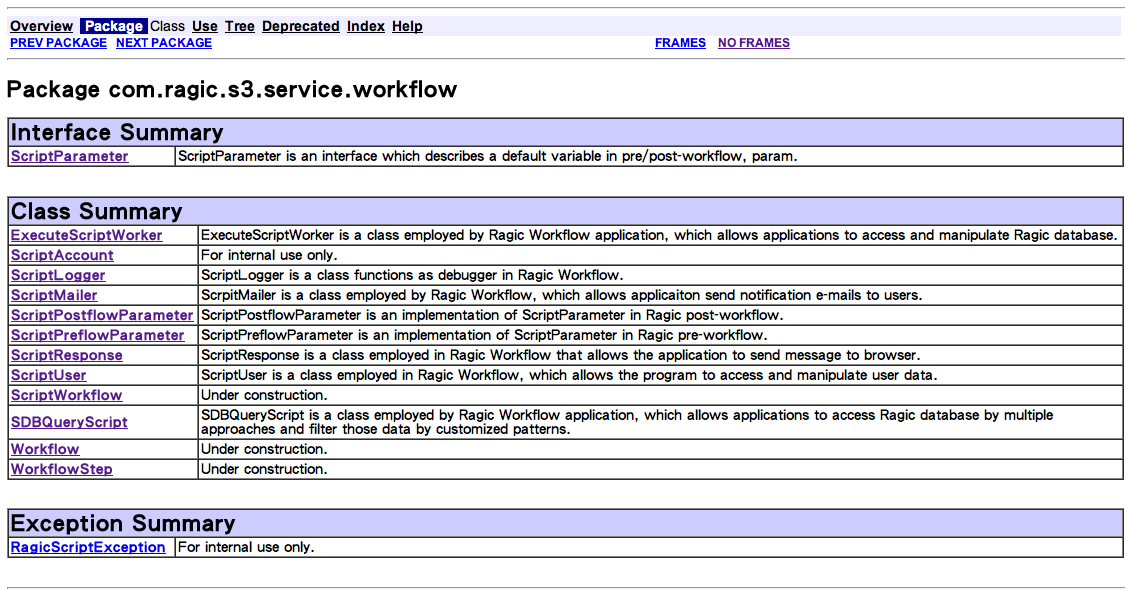Click the ScriptMailer class link
The width and height of the screenshot is (1129, 589).
[54, 295]
